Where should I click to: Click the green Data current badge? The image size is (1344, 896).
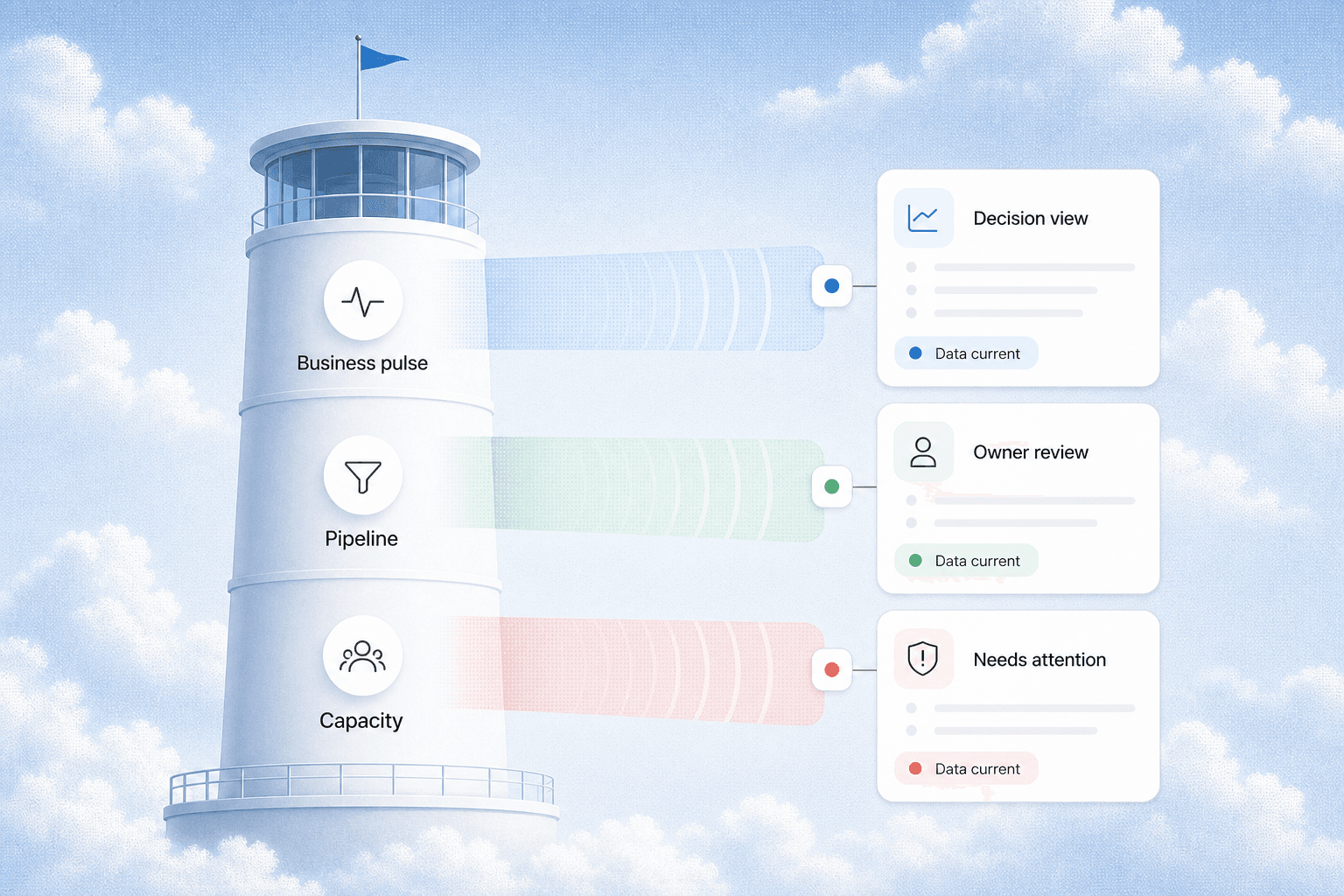pos(966,560)
